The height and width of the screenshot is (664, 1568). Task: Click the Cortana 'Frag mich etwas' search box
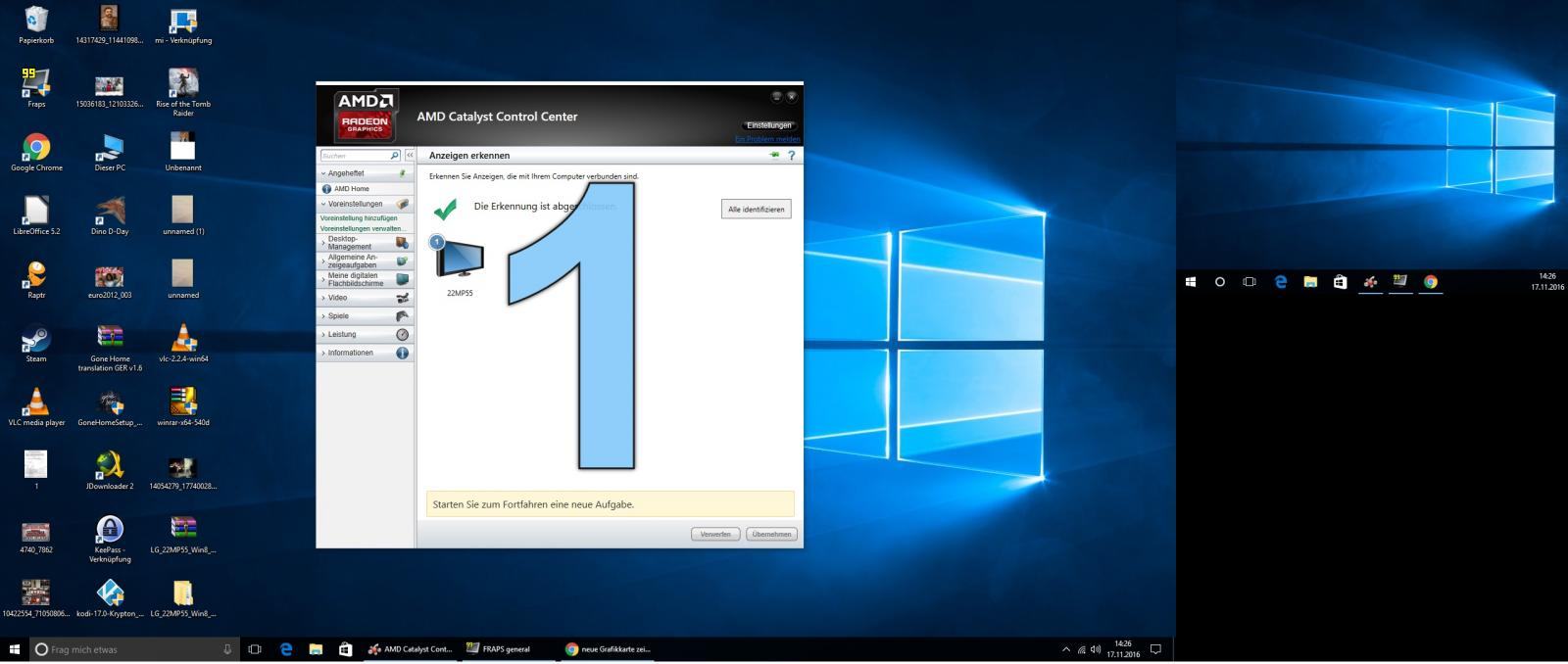[x=135, y=649]
